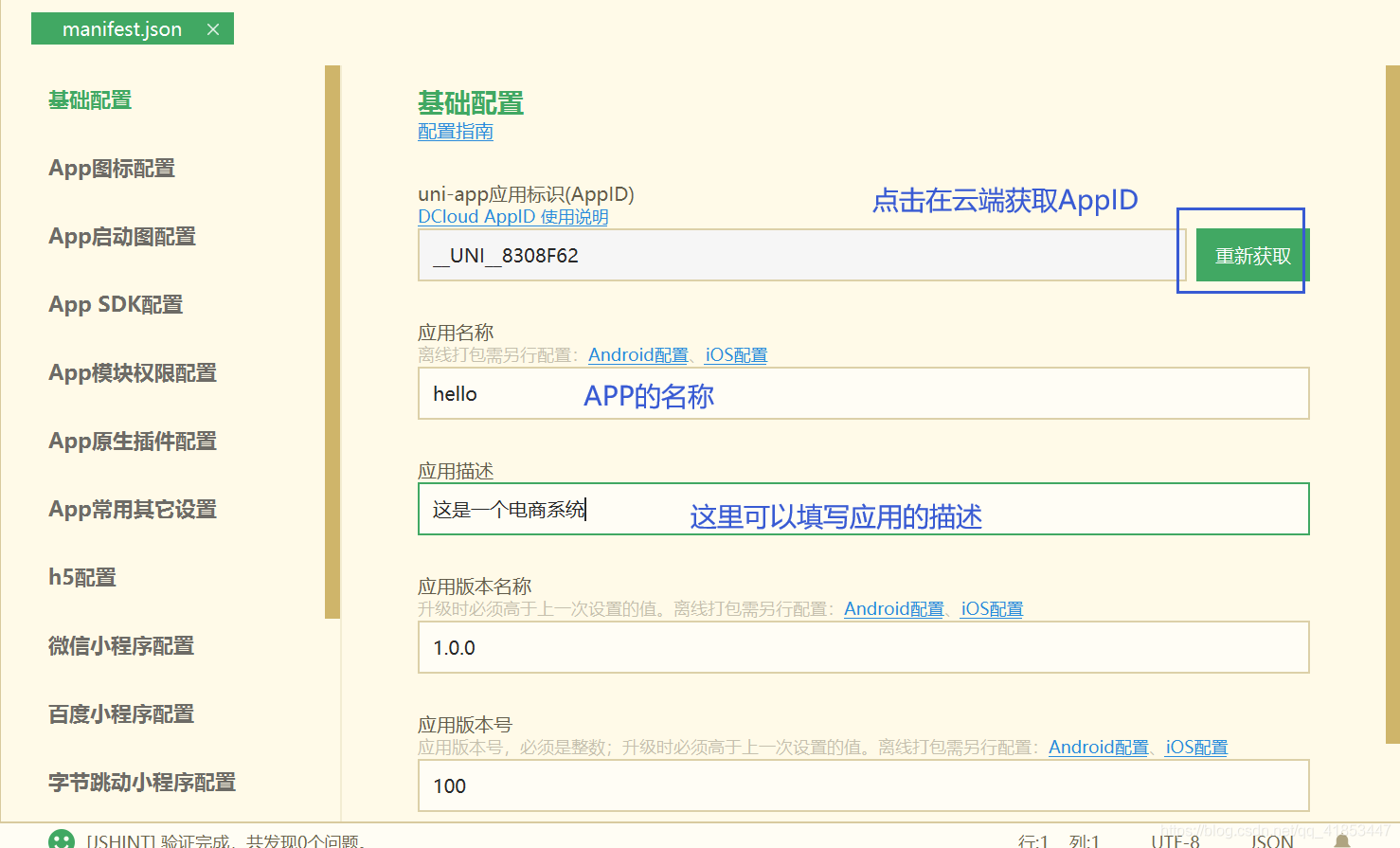Click the 应用描述 input field
Viewport: 1400px width, 848px height.
pyautogui.click(x=864, y=509)
